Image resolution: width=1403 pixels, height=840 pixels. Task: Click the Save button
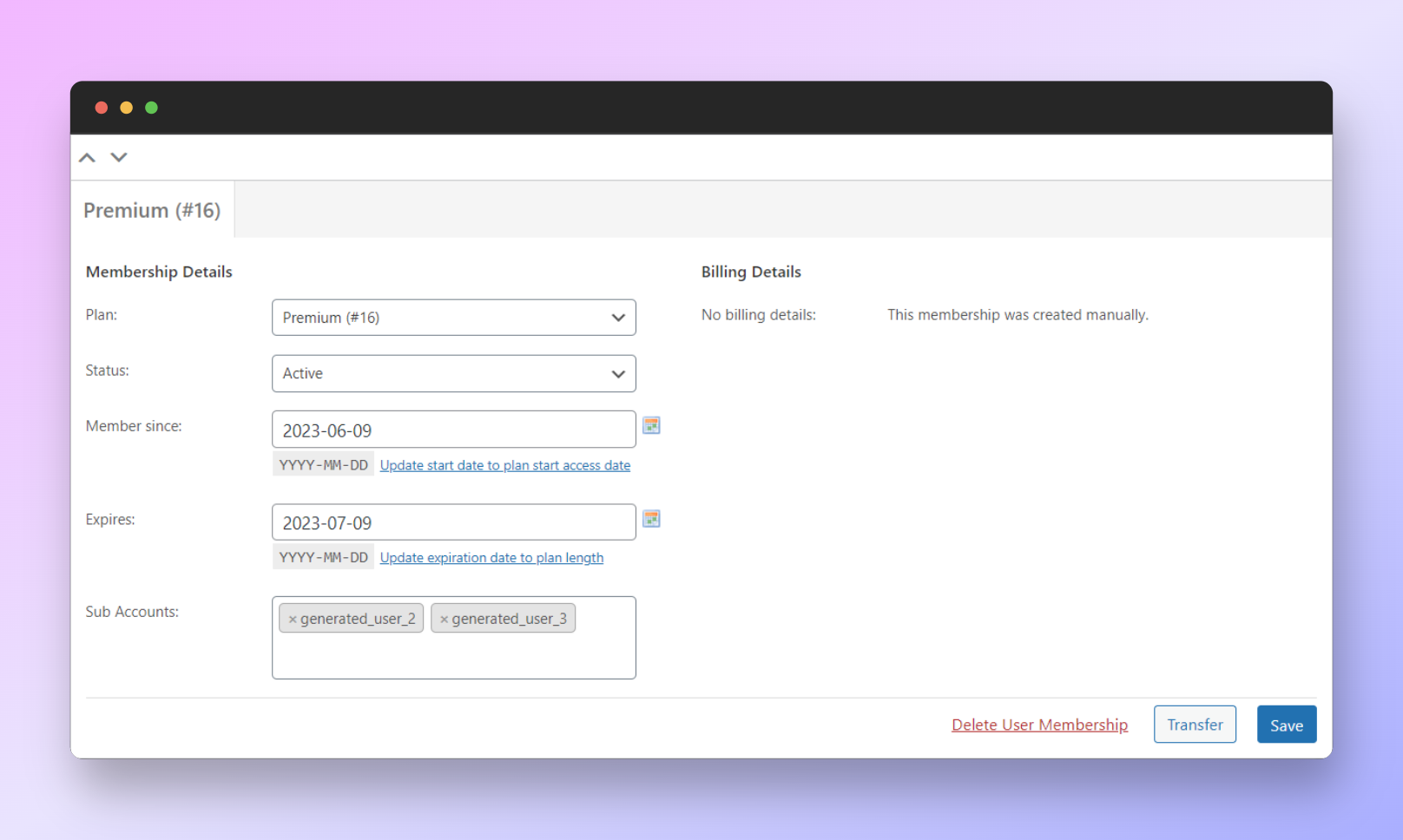click(x=1287, y=725)
